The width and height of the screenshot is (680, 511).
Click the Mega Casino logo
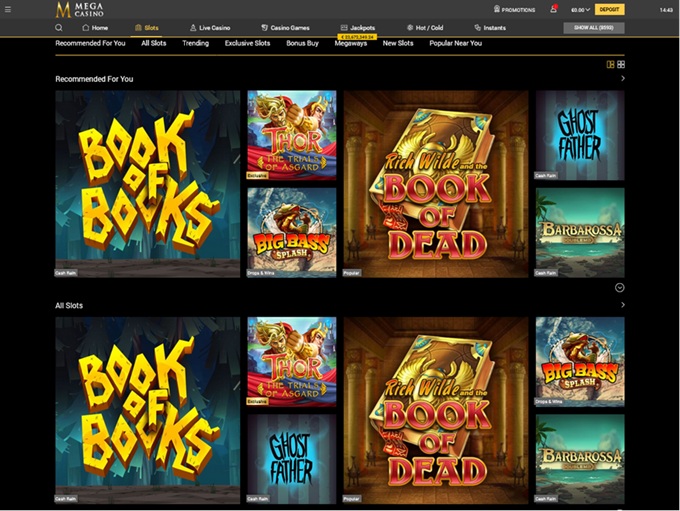click(78, 9)
